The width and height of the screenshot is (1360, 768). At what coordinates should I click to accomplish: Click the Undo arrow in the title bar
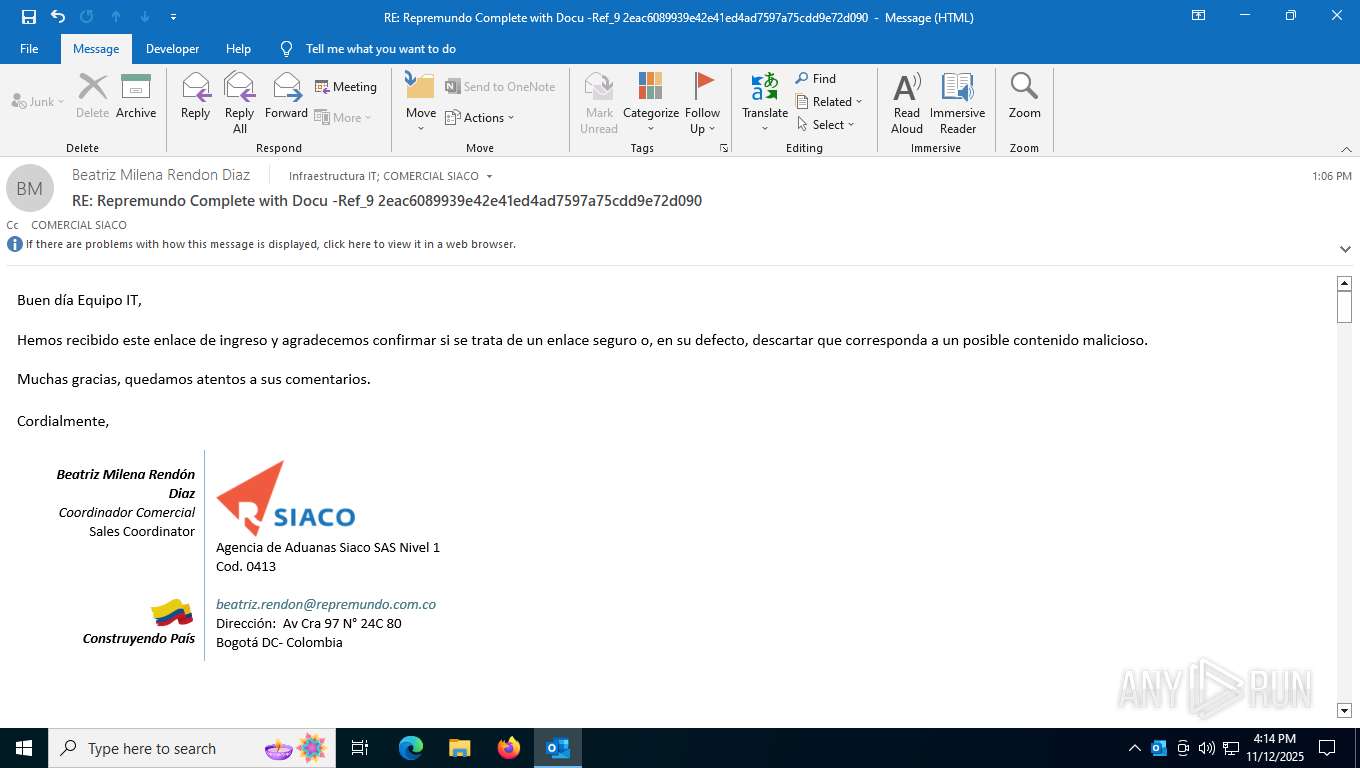tap(58, 17)
